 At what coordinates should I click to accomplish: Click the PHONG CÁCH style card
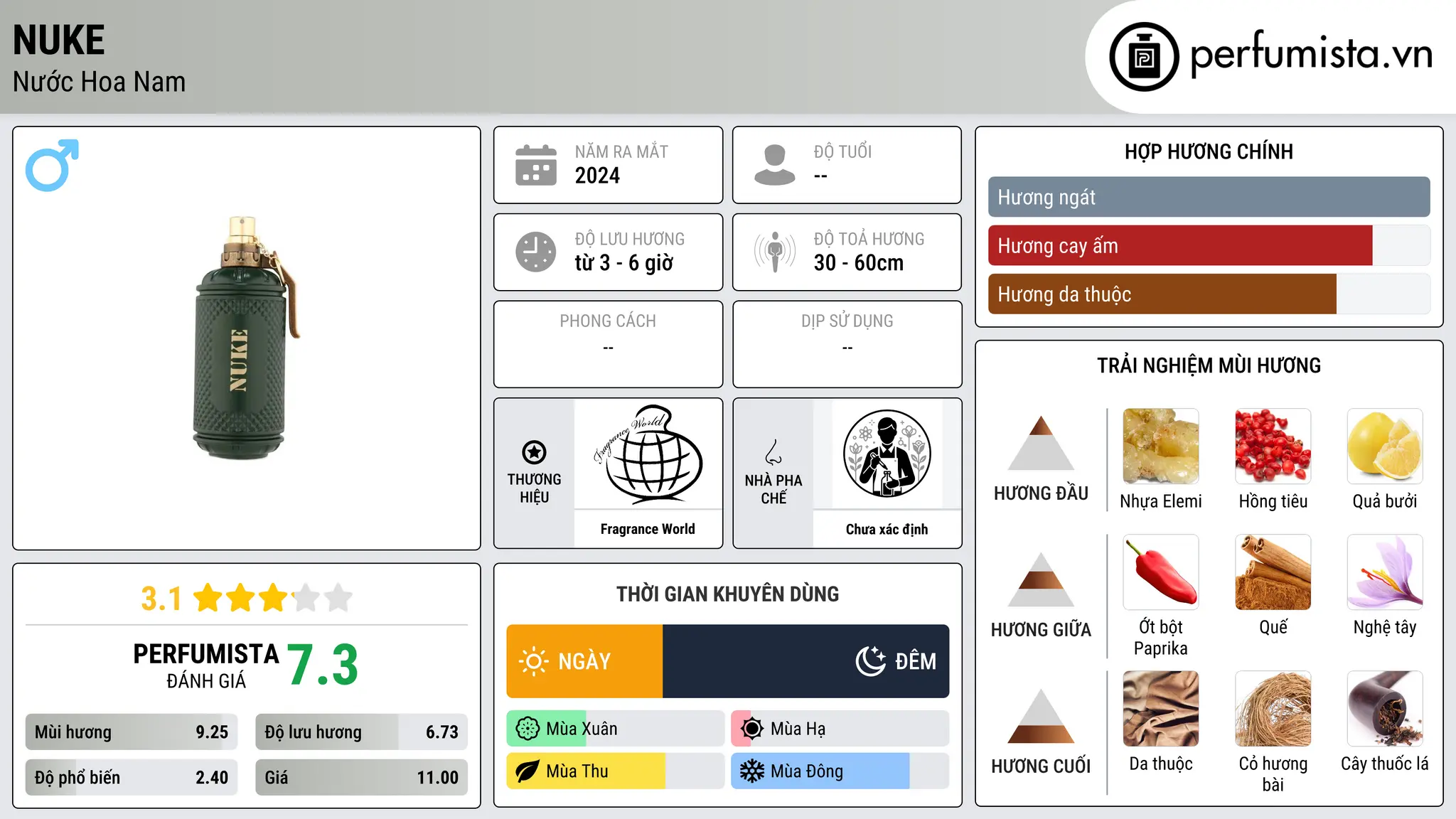point(608,344)
